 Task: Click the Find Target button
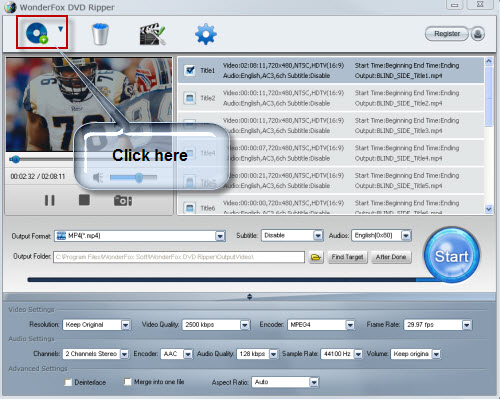[347, 257]
